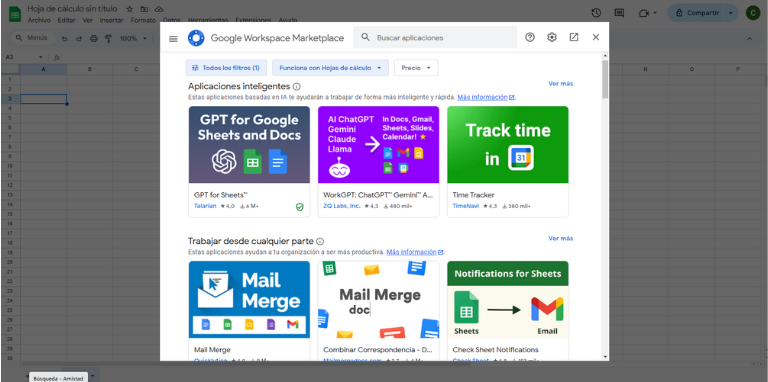Click info icon beside Aplicaciones inteligentes
Image resolution: width=768 pixels, height=382 pixels.
click(296, 87)
